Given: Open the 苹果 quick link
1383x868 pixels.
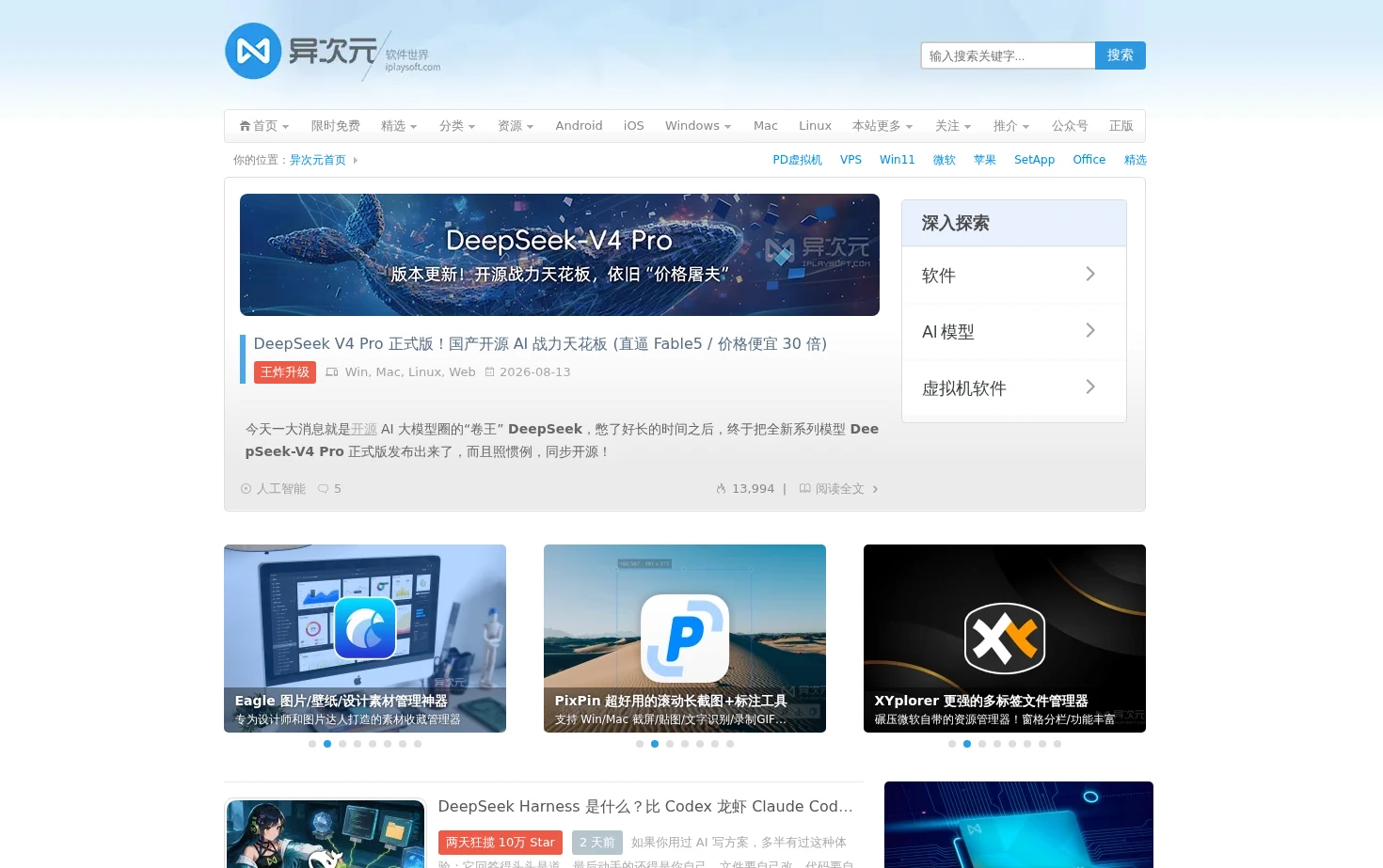Looking at the screenshot, I should (x=985, y=160).
